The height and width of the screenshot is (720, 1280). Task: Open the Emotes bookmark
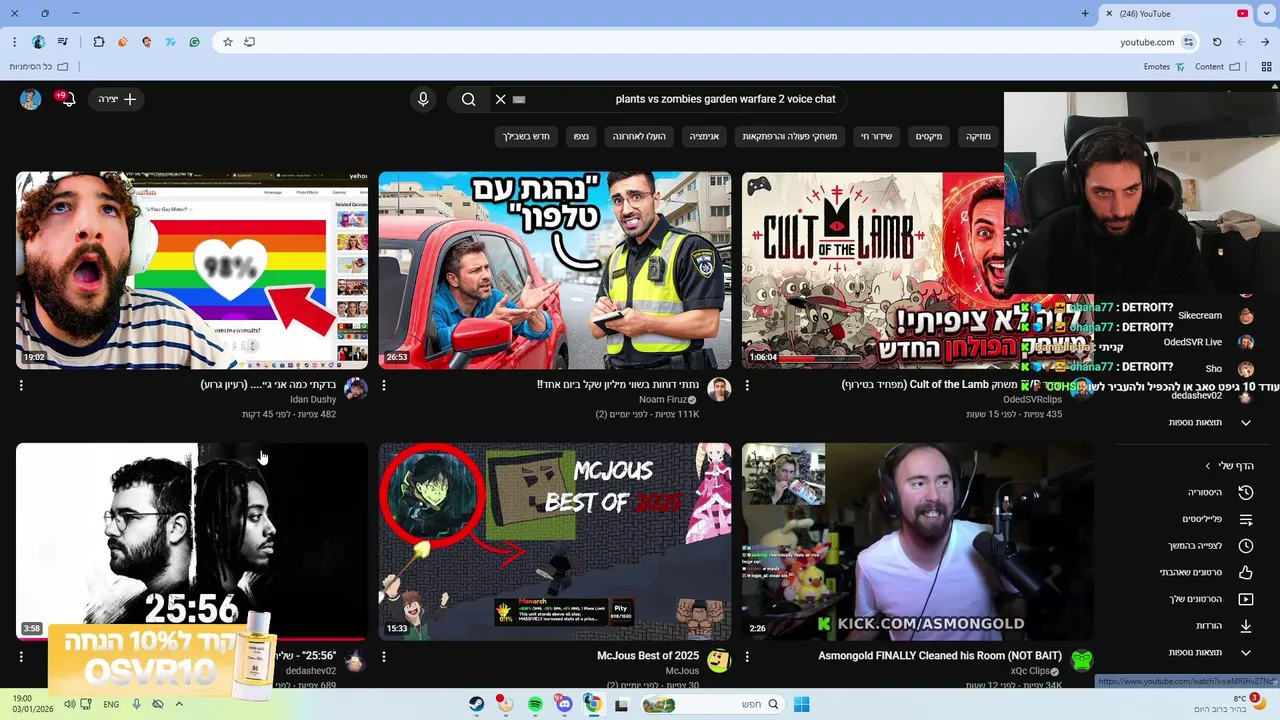pyautogui.click(x=1164, y=67)
